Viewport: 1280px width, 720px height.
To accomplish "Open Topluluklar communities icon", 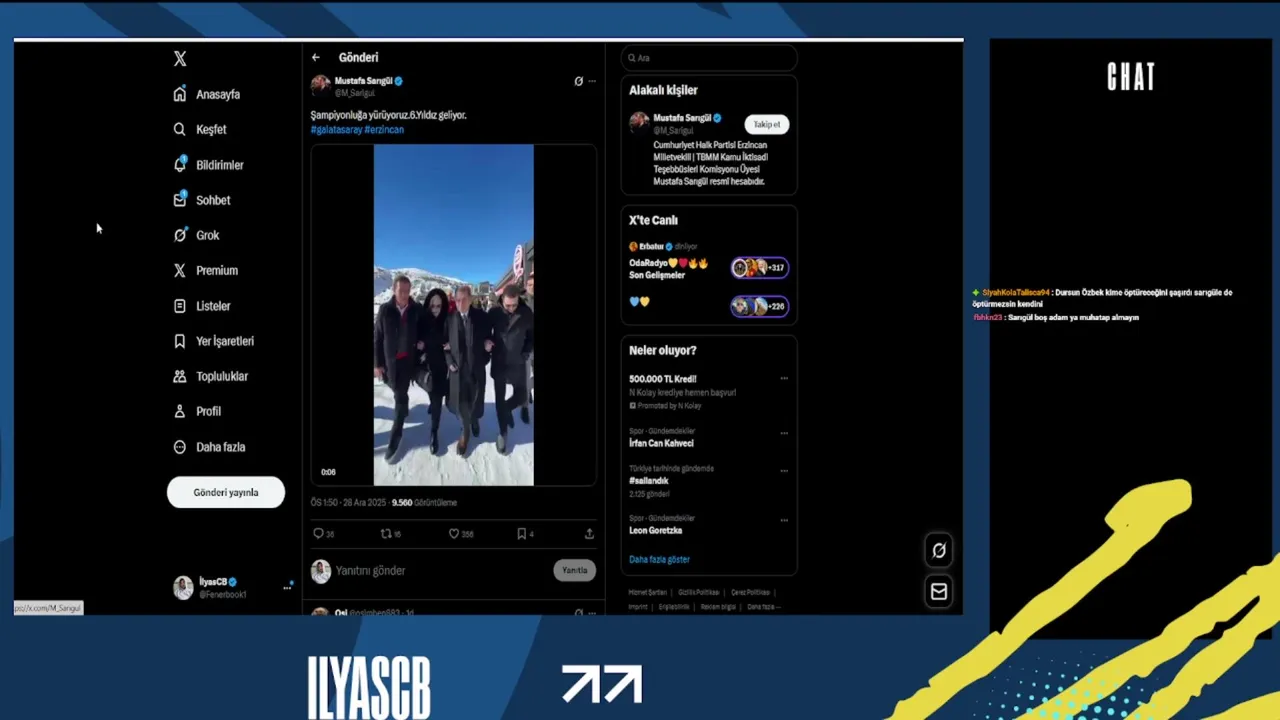I will pyautogui.click(x=180, y=376).
